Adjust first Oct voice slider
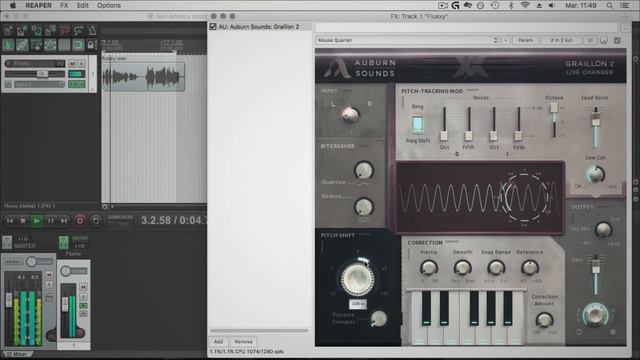 pos(444,136)
